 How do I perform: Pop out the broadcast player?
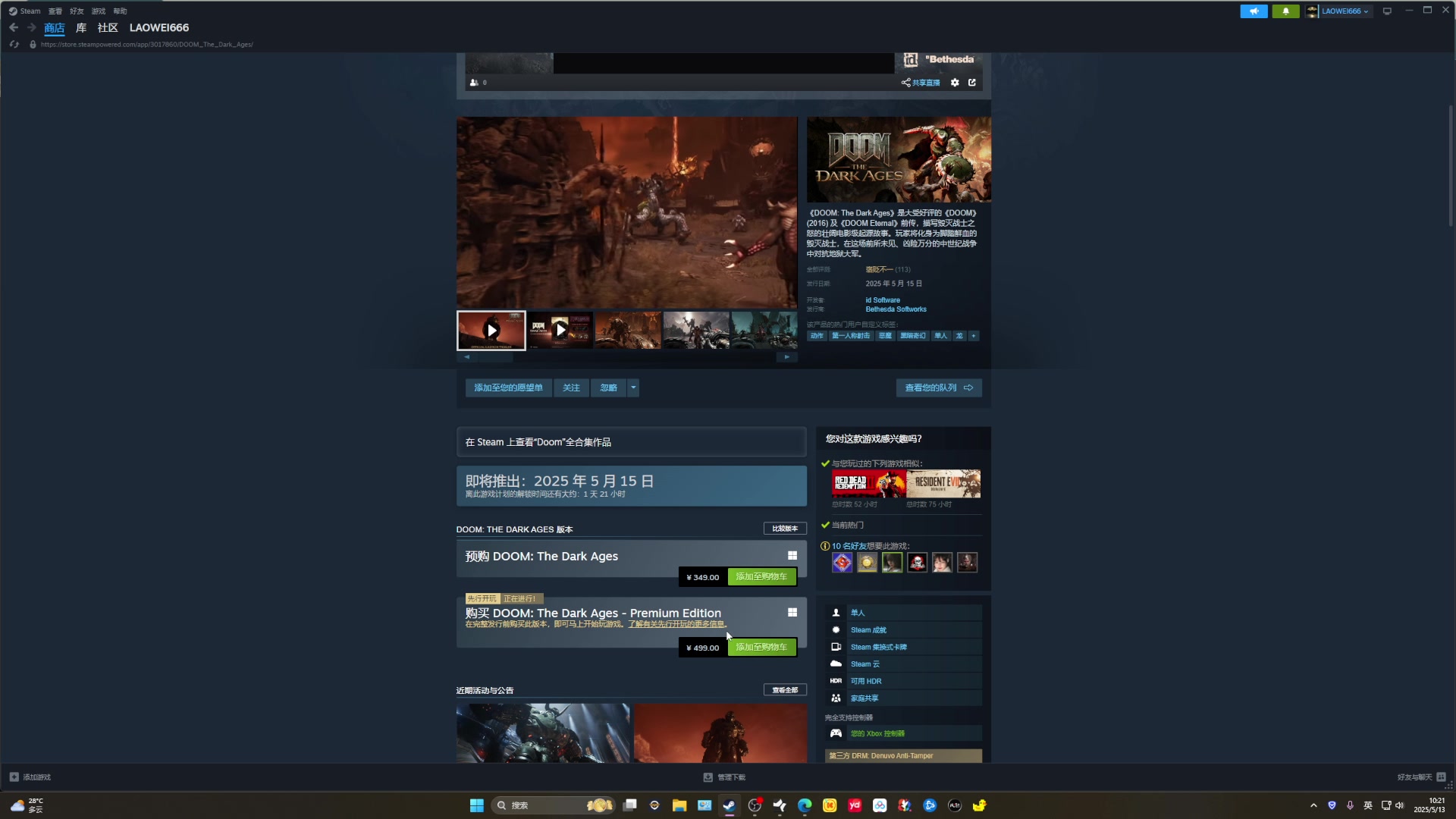(x=972, y=83)
